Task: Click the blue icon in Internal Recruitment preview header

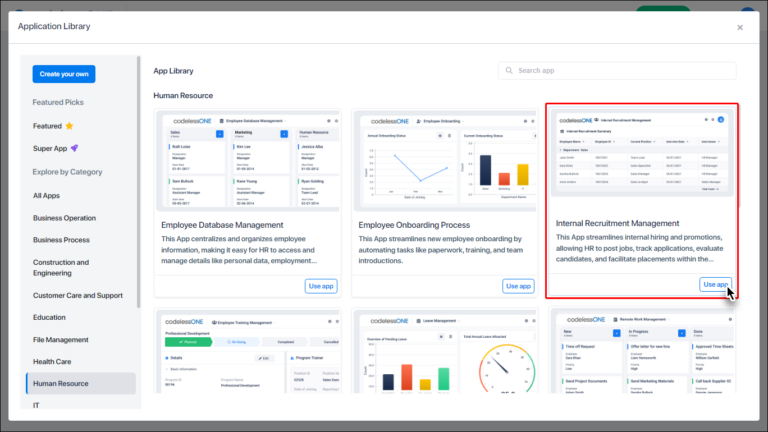Action: click(x=720, y=120)
